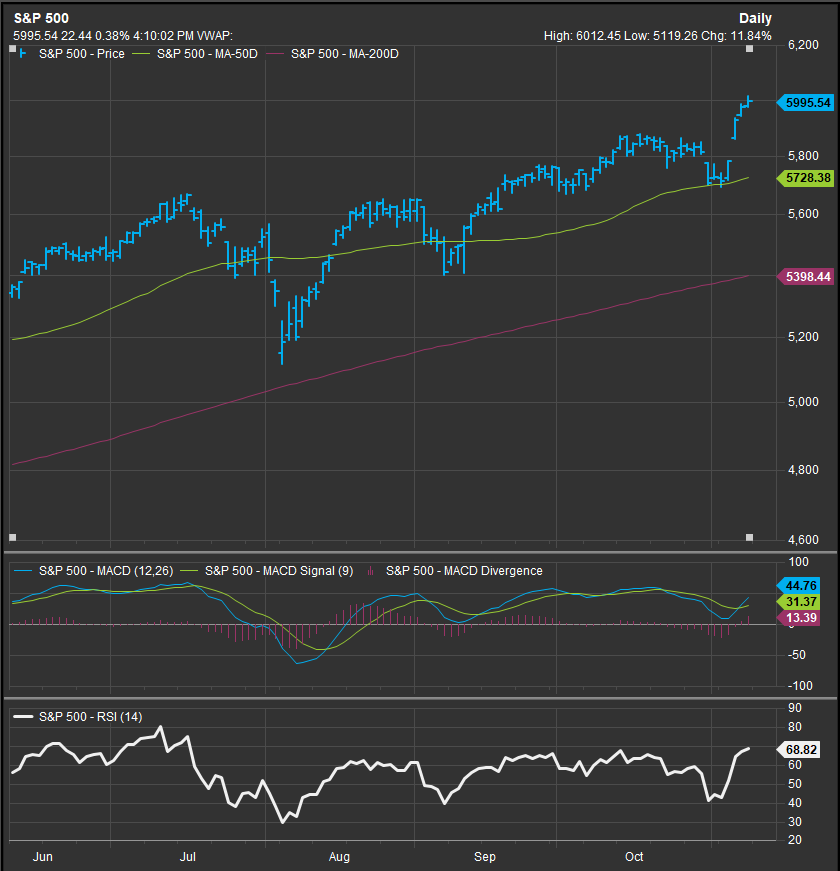Image resolution: width=840 pixels, height=871 pixels.
Task: Click the blue price bar legend icon
Action: pos(23,54)
